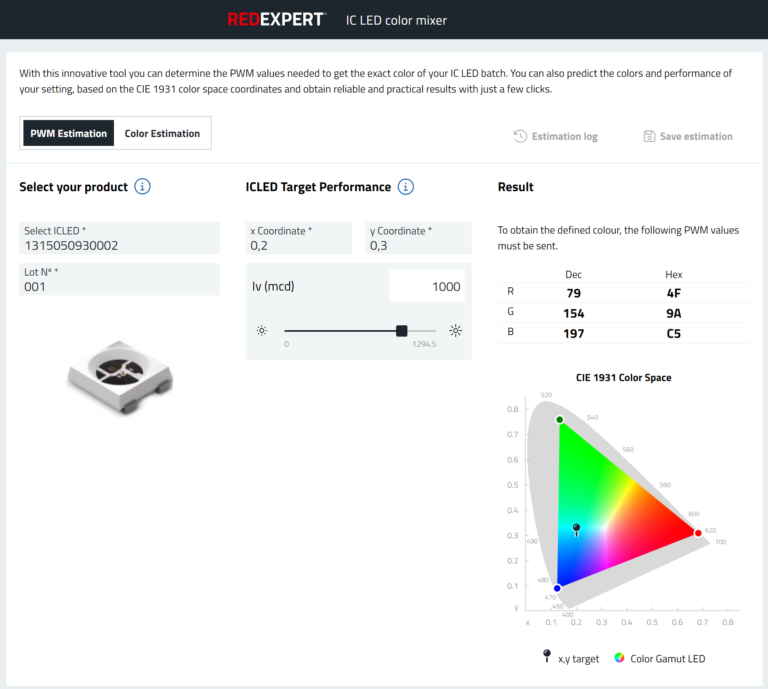Image resolution: width=768 pixels, height=689 pixels.
Task: Click the Iv brightness slider handle
Action: click(x=402, y=331)
